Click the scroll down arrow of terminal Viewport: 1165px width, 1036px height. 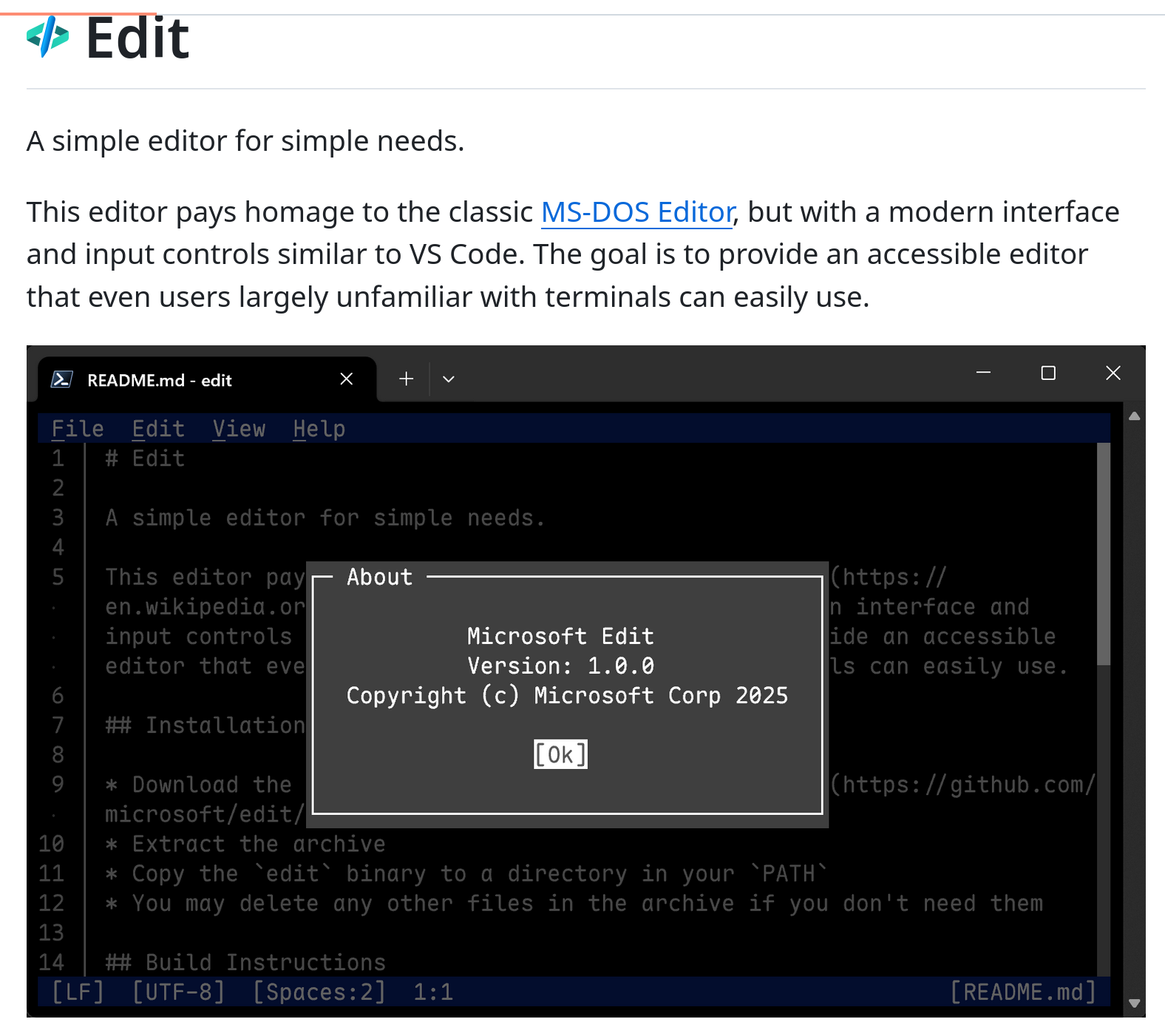pos(1135,1003)
